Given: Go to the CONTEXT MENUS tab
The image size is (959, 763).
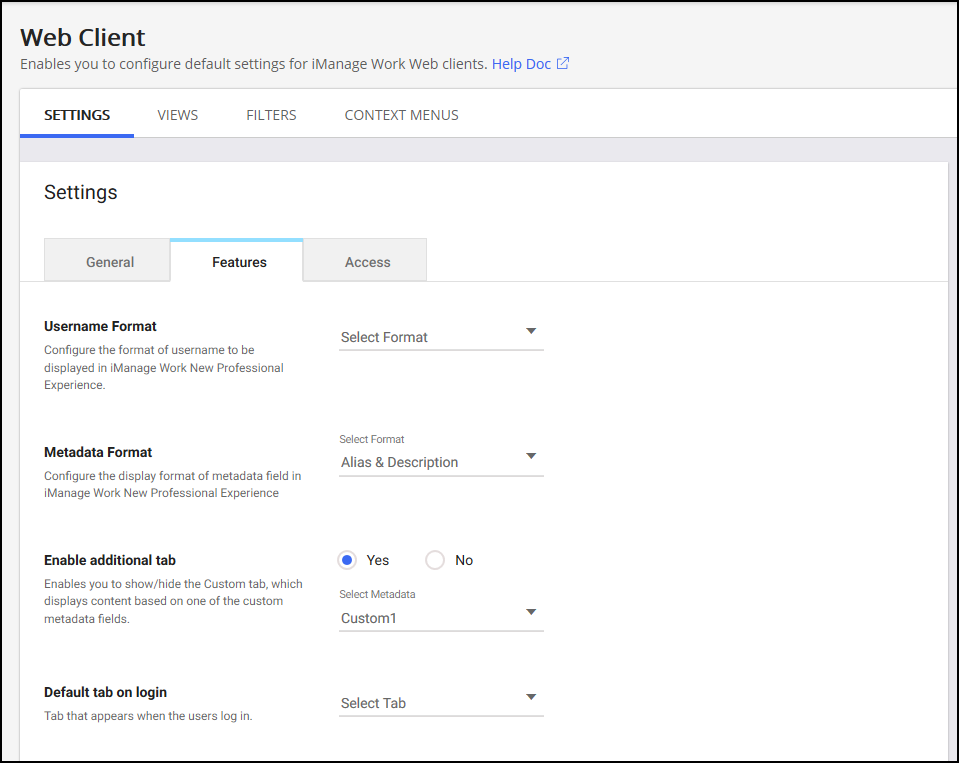Looking at the screenshot, I should 401,115.
